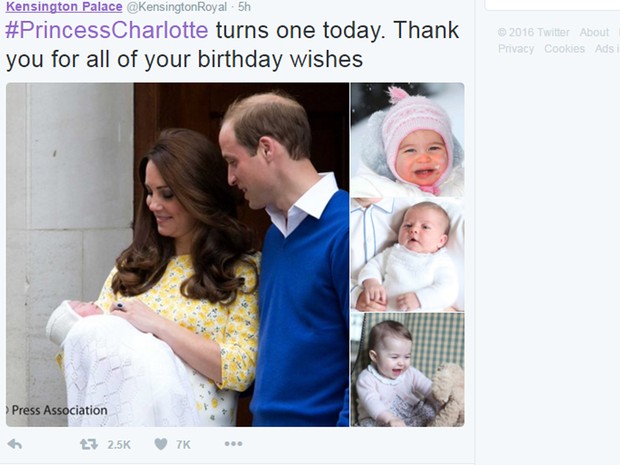620x465 pixels.
Task: Open the About footer link
Action: (x=594, y=32)
